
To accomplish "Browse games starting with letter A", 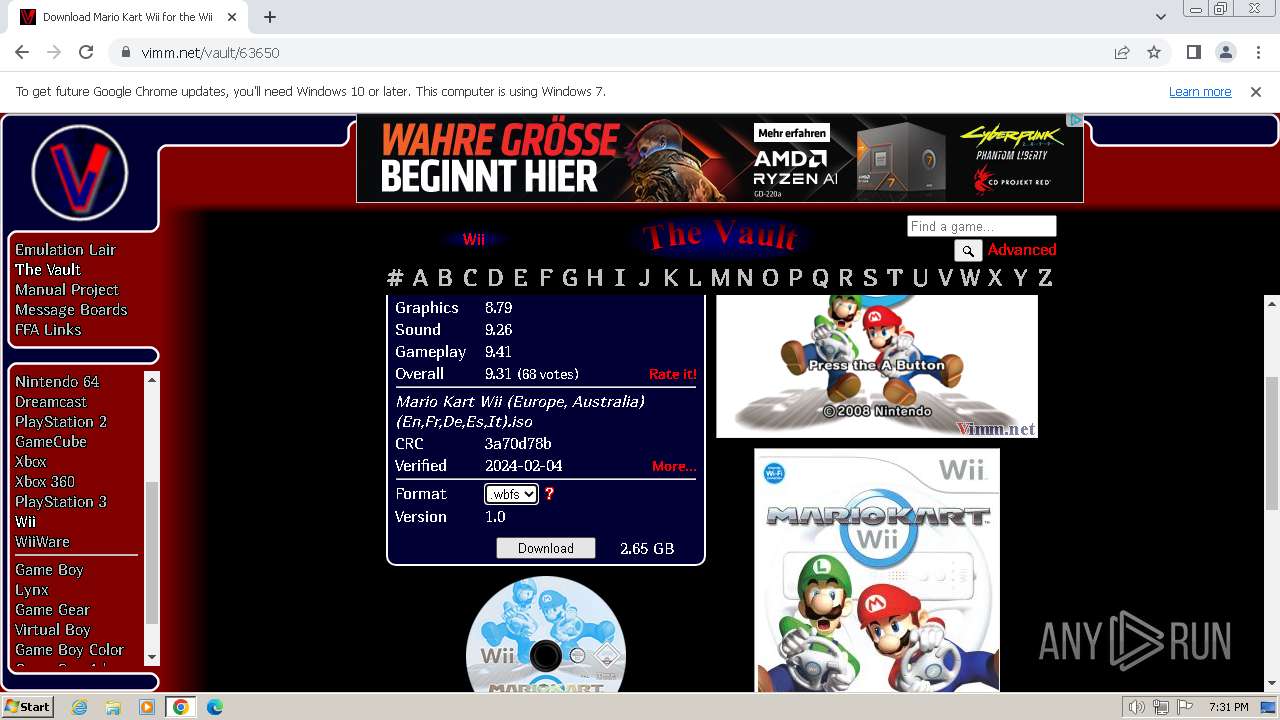I will pos(420,278).
